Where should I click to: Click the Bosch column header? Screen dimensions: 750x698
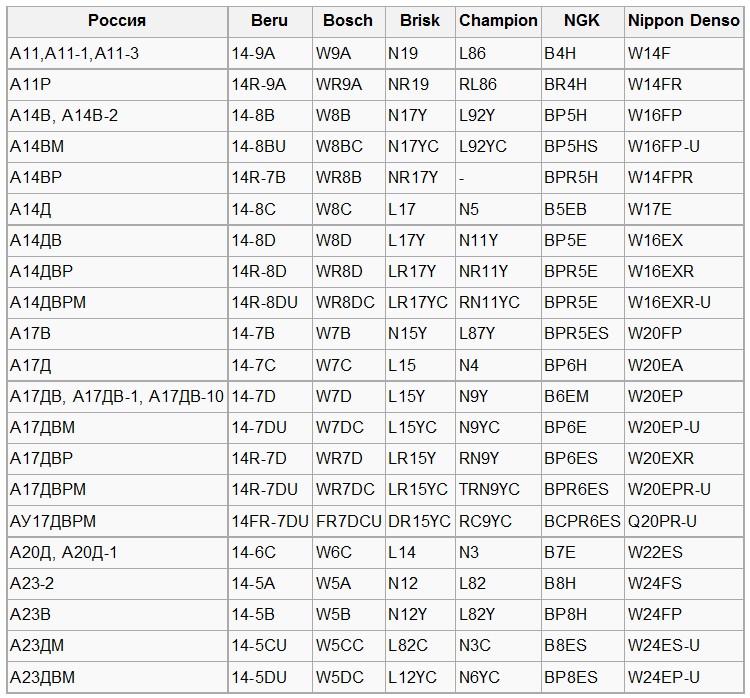[x=348, y=21]
